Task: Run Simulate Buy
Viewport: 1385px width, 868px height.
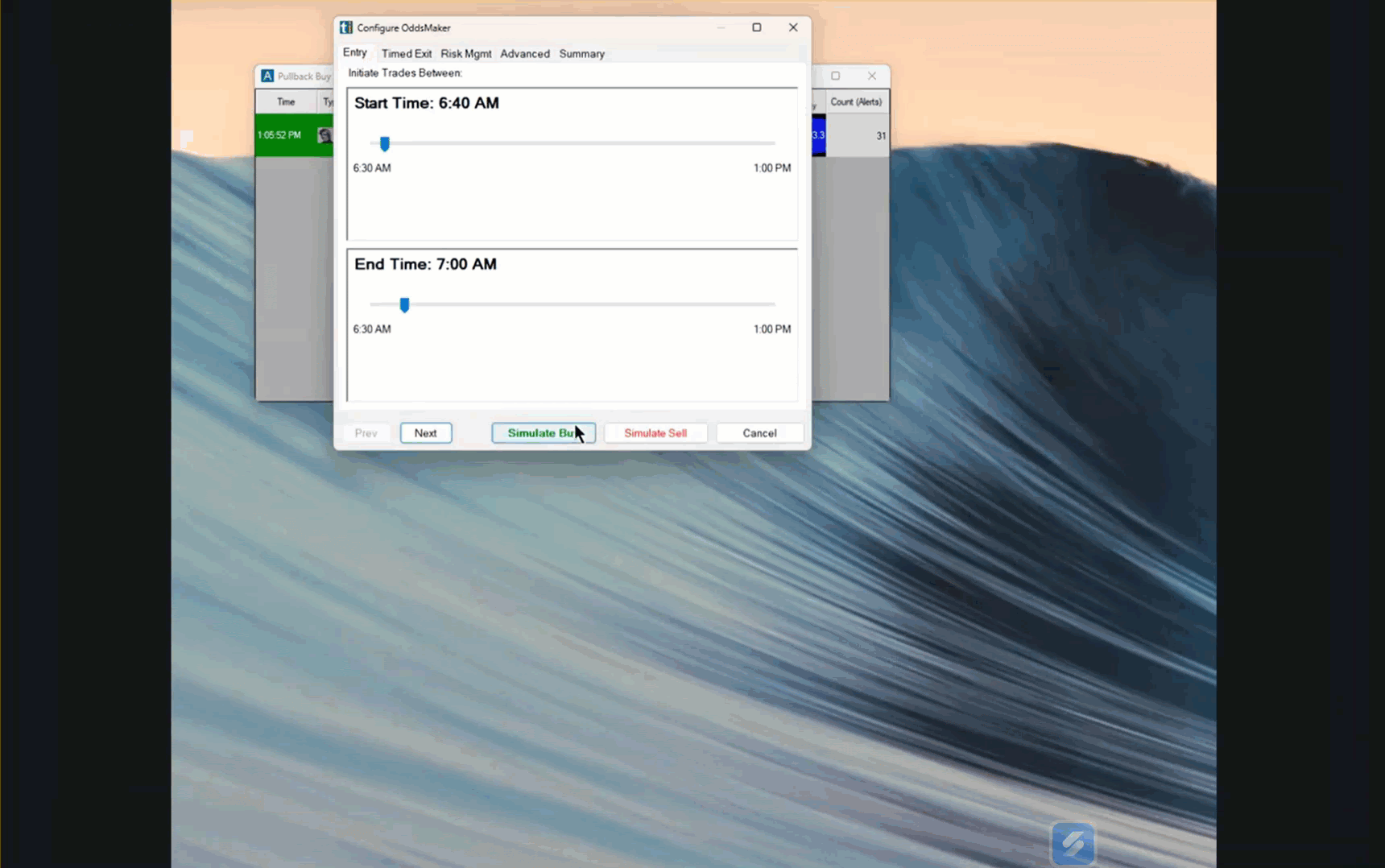Action: pyautogui.click(x=544, y=433)
